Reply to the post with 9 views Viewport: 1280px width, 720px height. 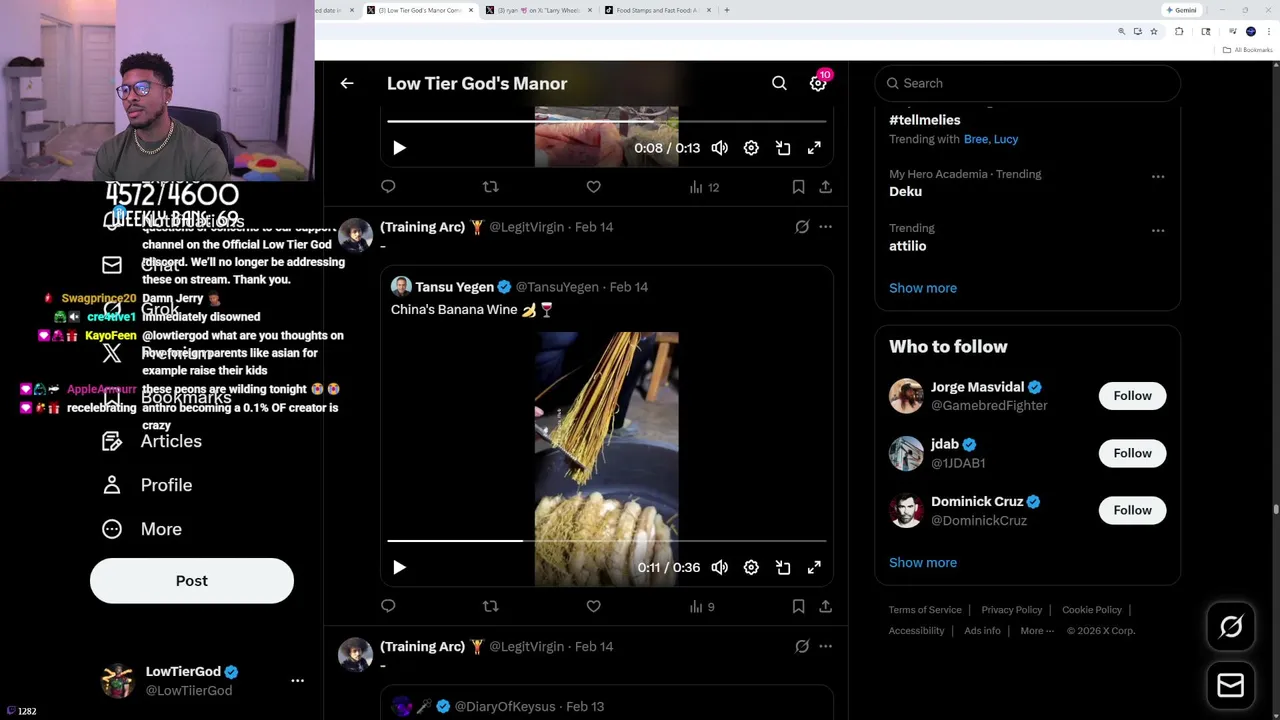pos(388,606)
